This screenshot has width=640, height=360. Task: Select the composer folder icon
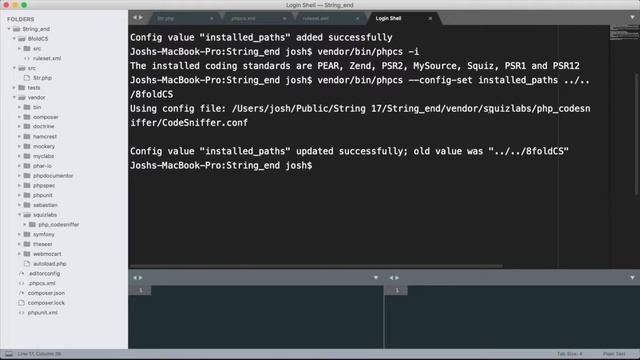coord(27,117)
